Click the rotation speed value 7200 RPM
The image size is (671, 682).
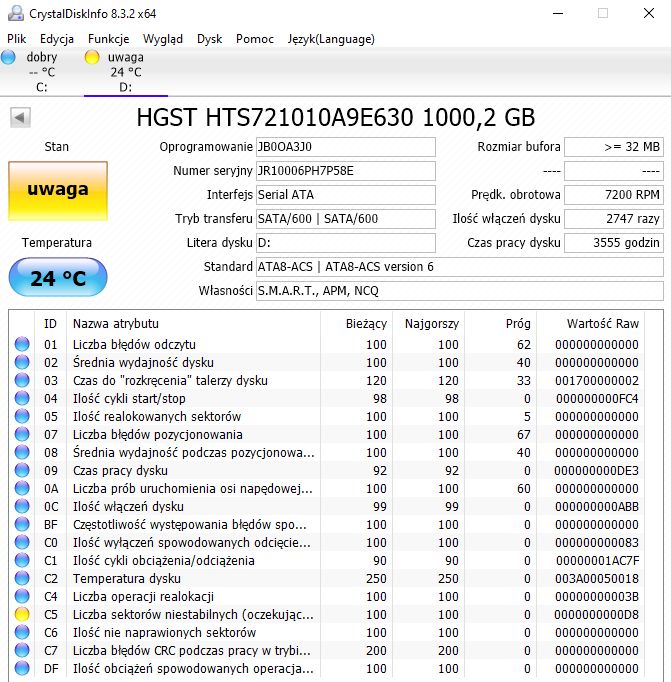(614, 194)
